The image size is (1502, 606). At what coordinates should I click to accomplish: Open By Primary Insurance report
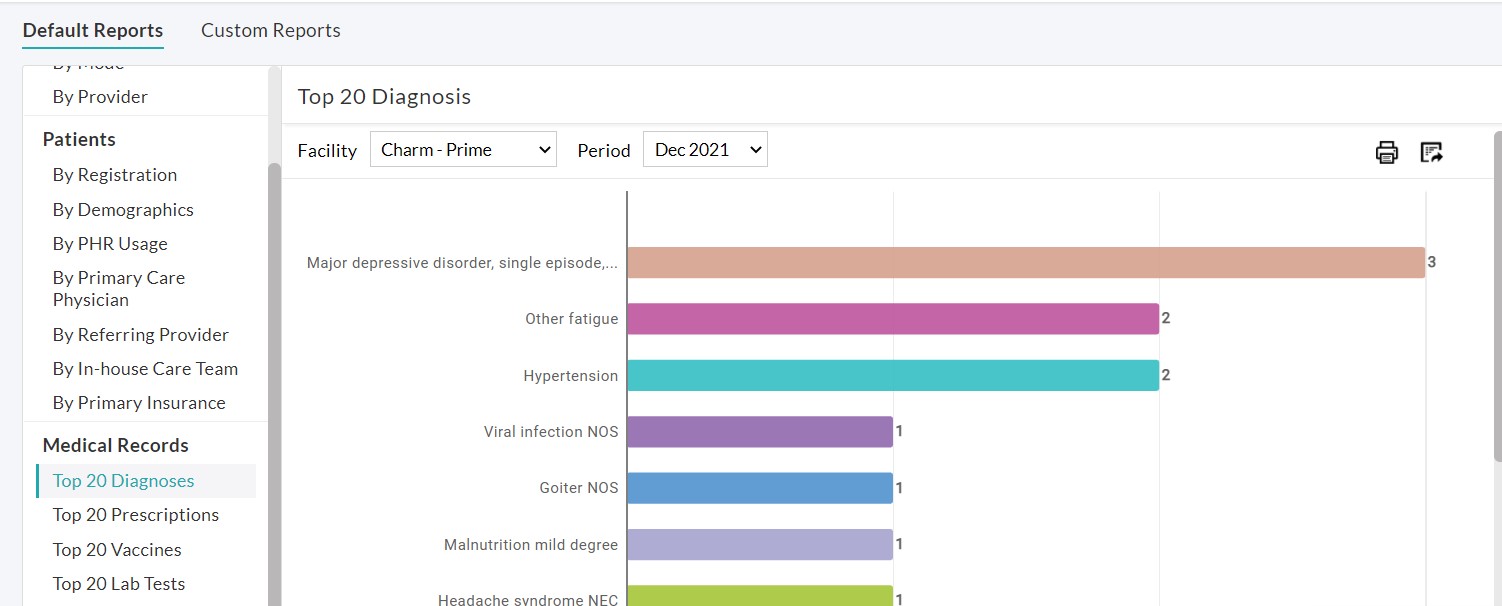pos(139,403)
